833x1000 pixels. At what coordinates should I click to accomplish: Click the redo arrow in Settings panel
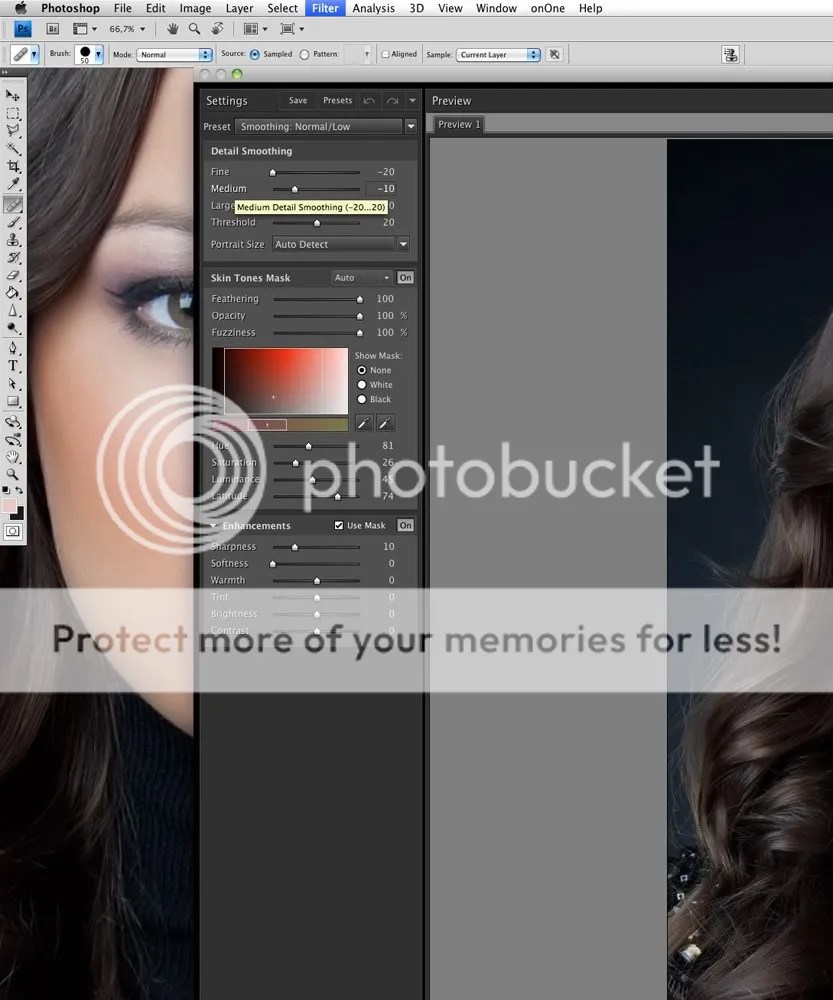[392, 101]
